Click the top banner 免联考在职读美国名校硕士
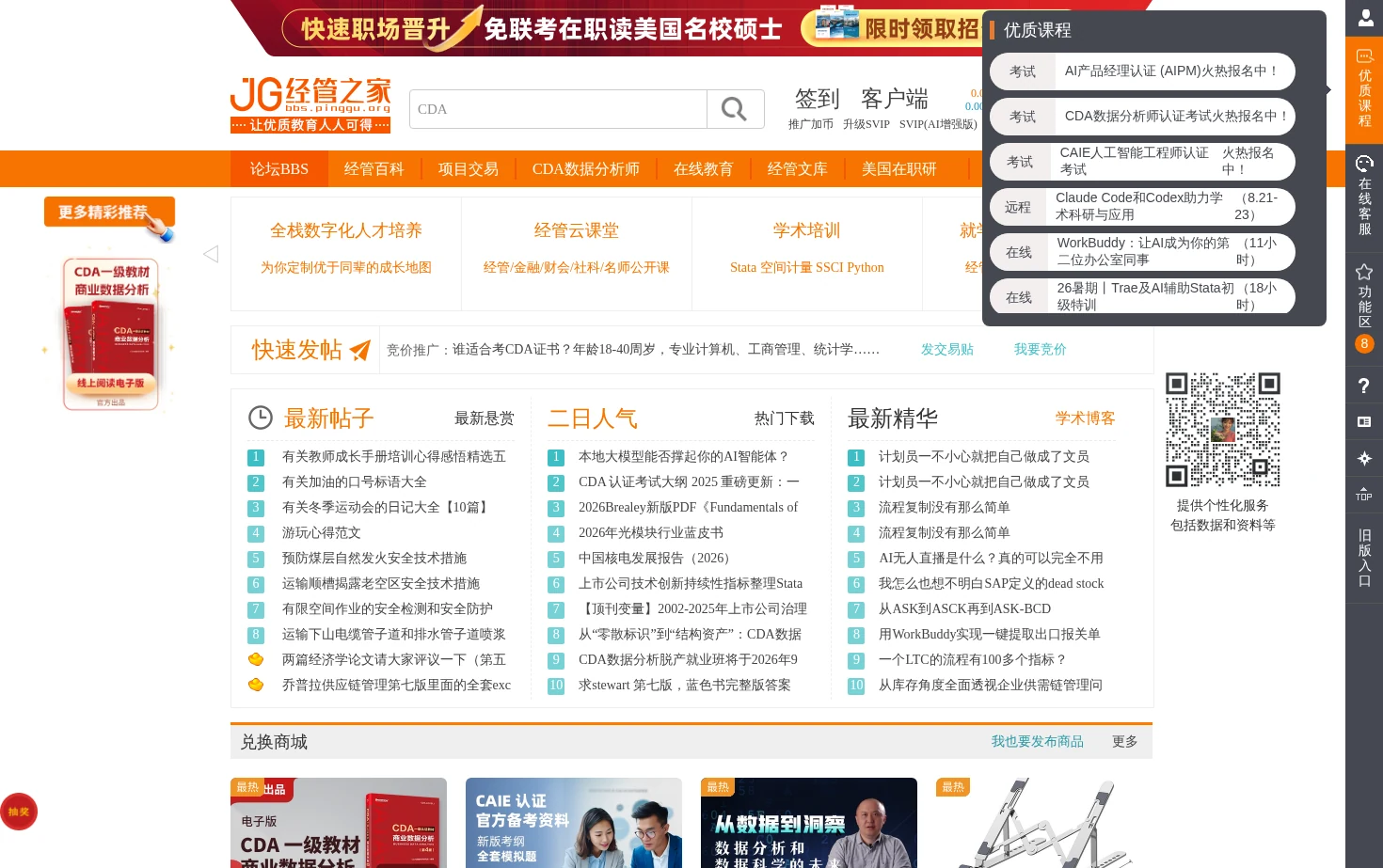This screenshot has height=868, width=1383. pyautogui.click(x=633, y=29)
